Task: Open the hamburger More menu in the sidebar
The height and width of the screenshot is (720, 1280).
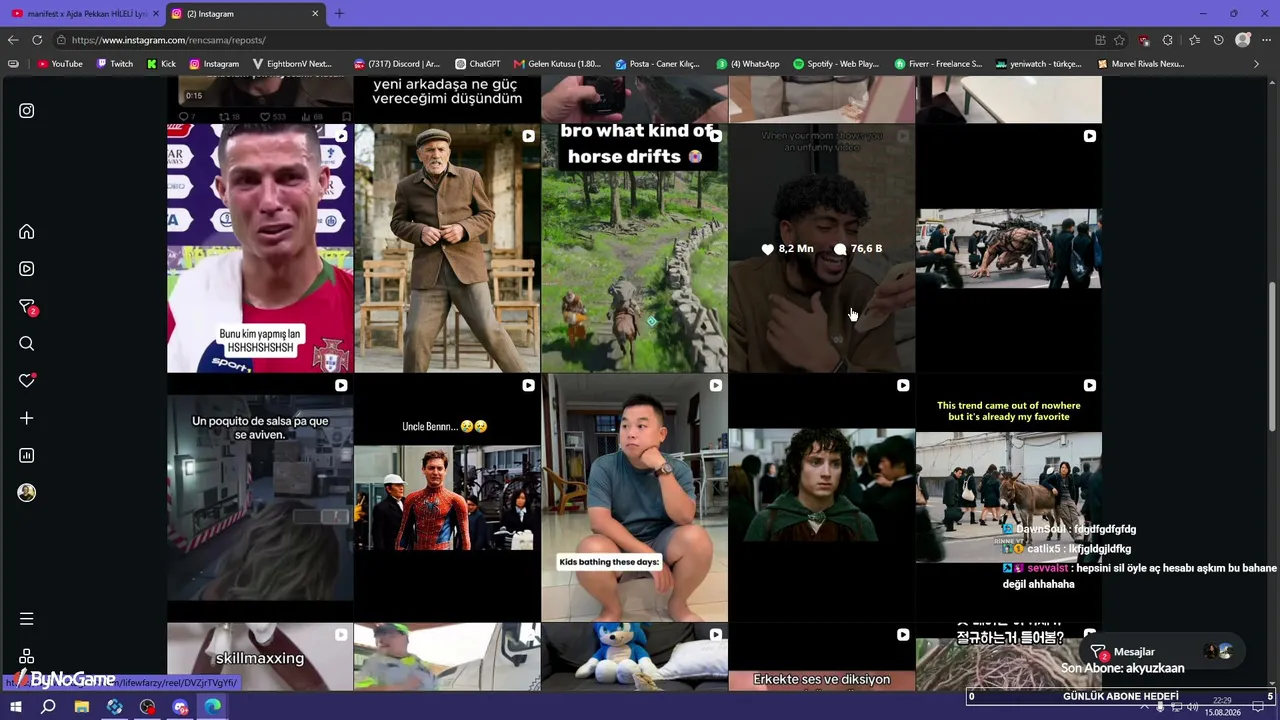Action: click(x=27, y=619)
